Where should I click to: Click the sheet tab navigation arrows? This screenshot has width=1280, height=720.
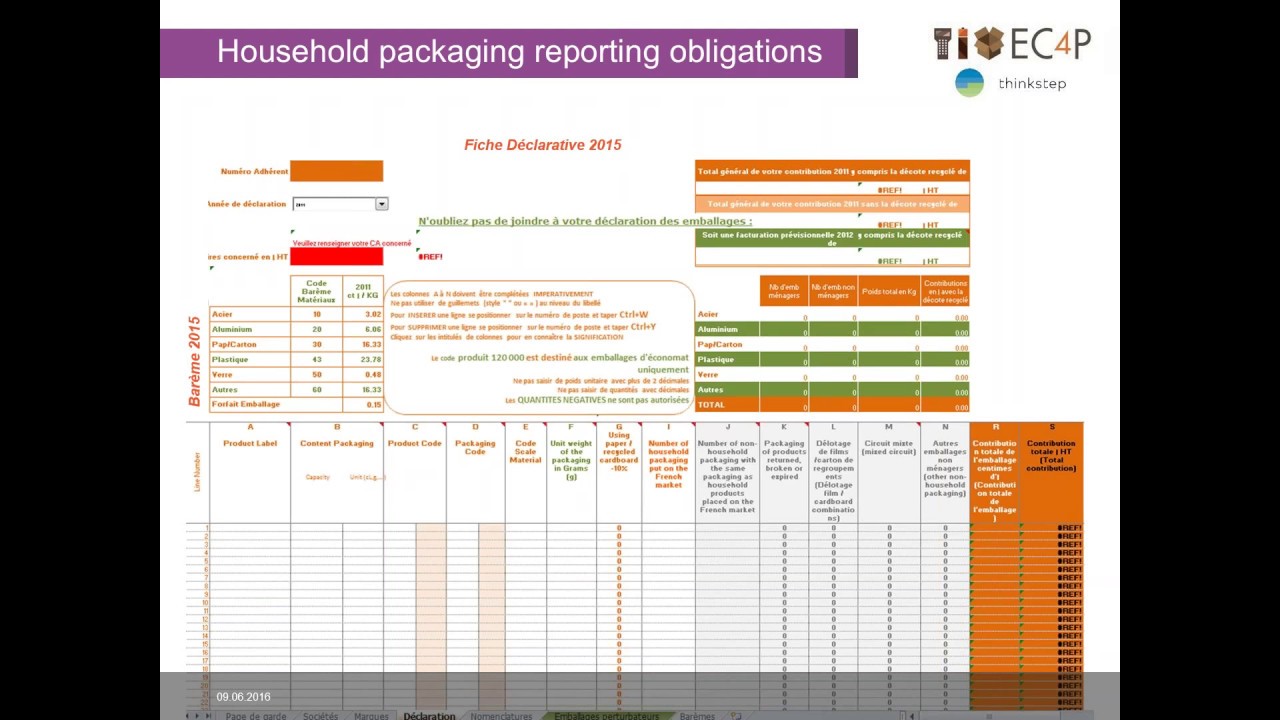199,716
